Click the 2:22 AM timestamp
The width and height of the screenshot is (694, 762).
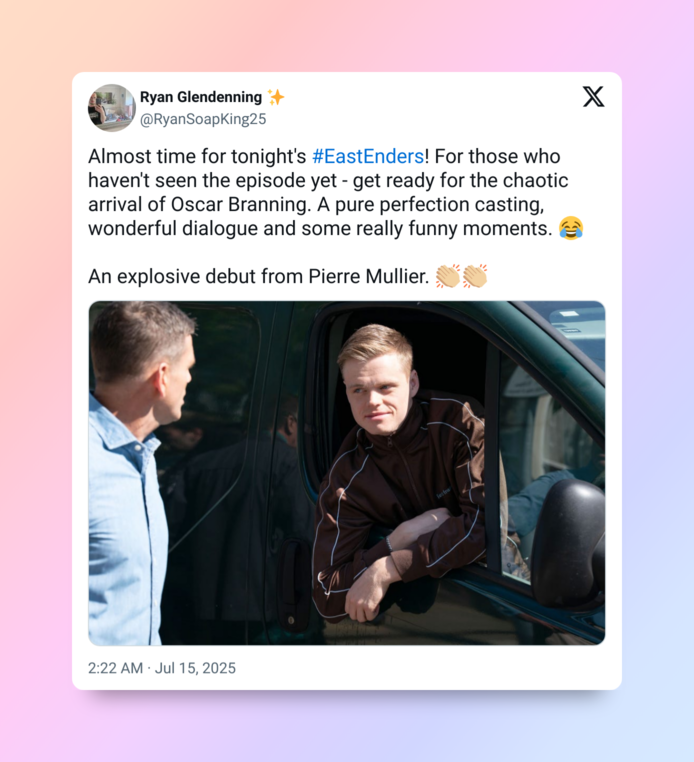pos(115,668)
